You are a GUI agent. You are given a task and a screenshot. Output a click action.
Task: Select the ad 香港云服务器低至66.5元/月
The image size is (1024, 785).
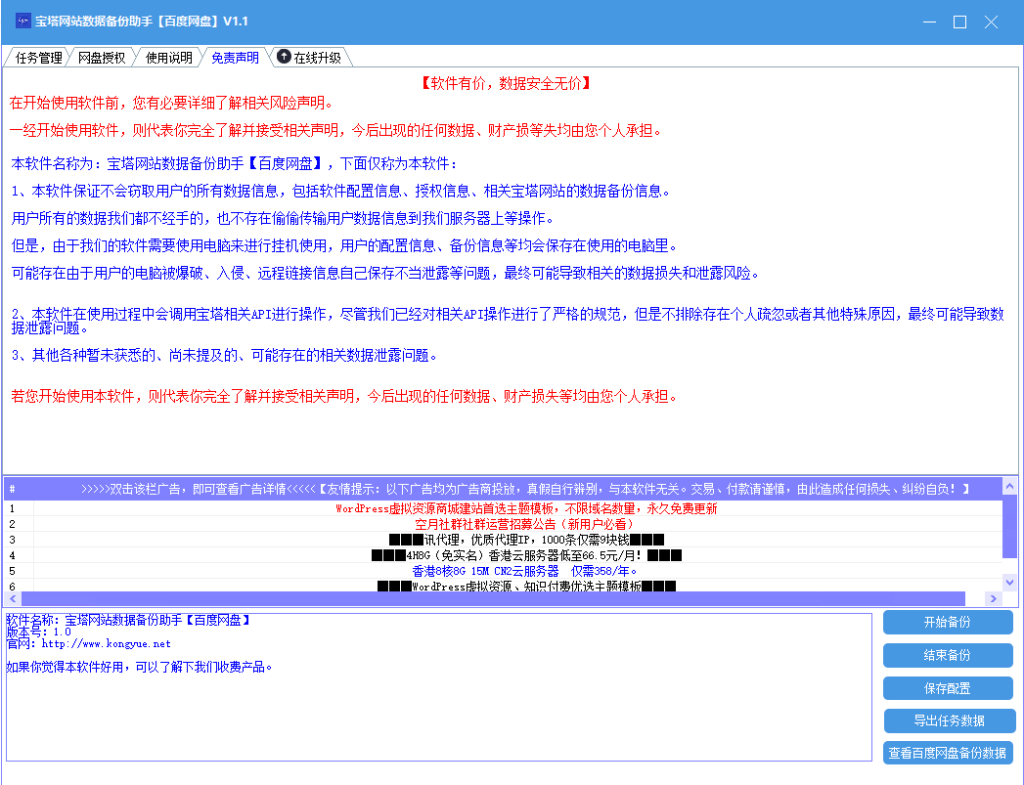tap(503, 555)
